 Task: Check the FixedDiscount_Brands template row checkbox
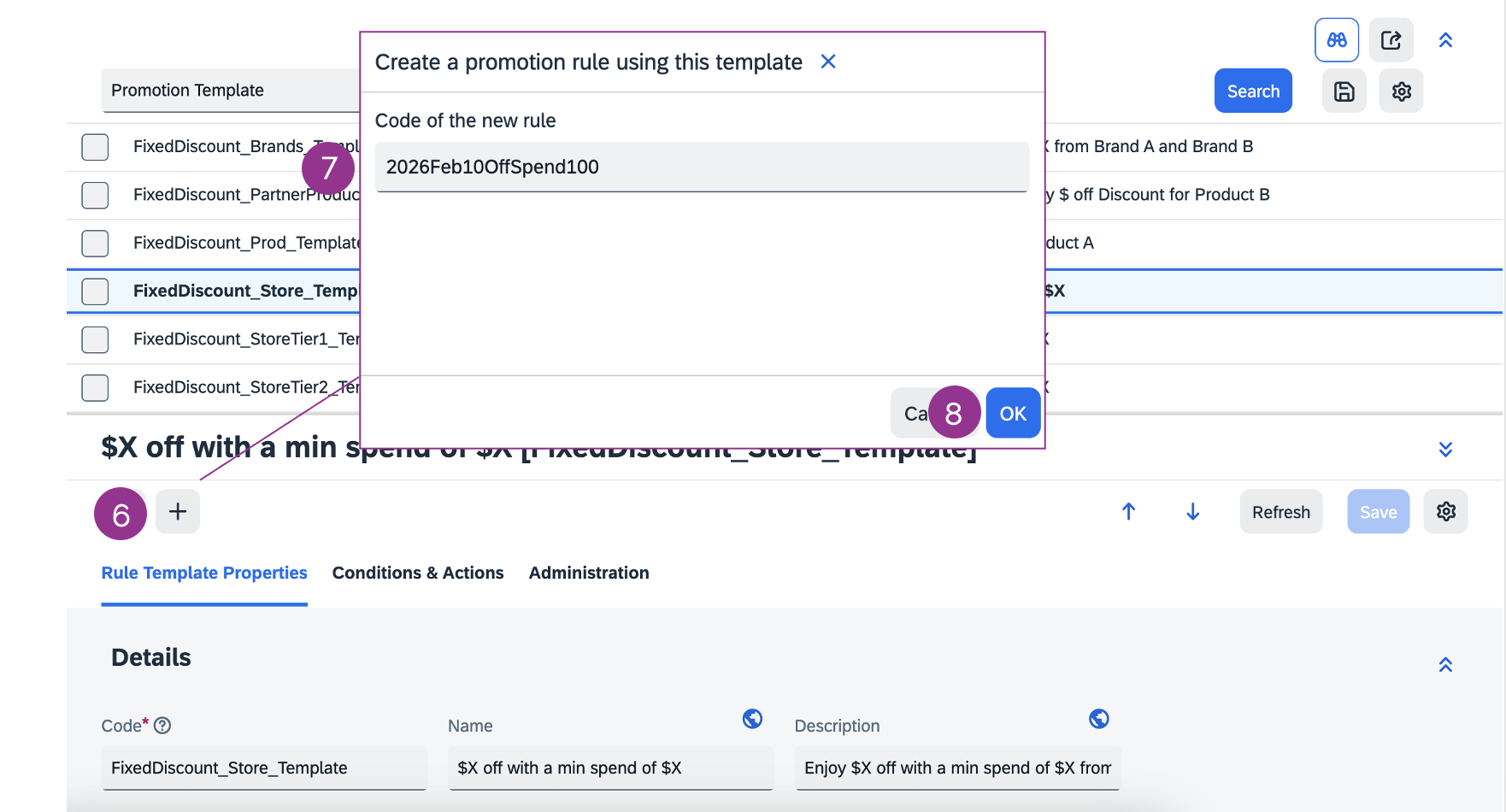click(95, 147)
